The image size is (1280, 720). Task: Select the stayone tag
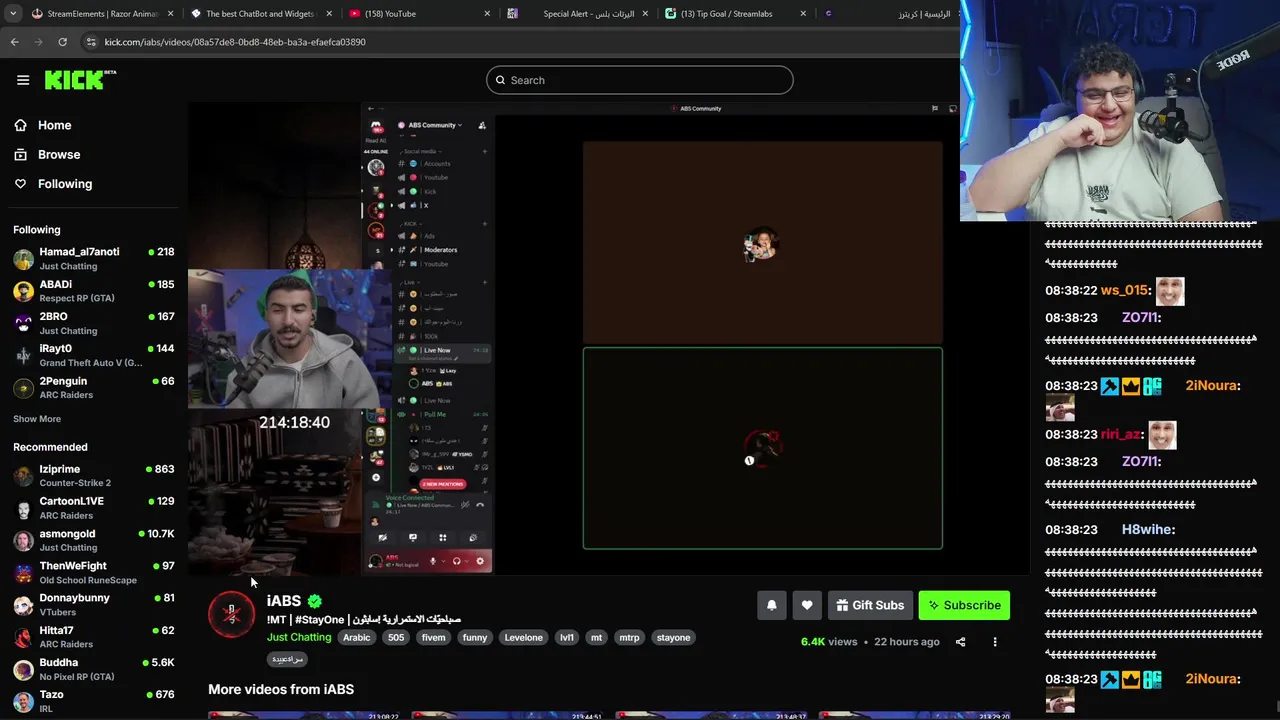point(673,637)
